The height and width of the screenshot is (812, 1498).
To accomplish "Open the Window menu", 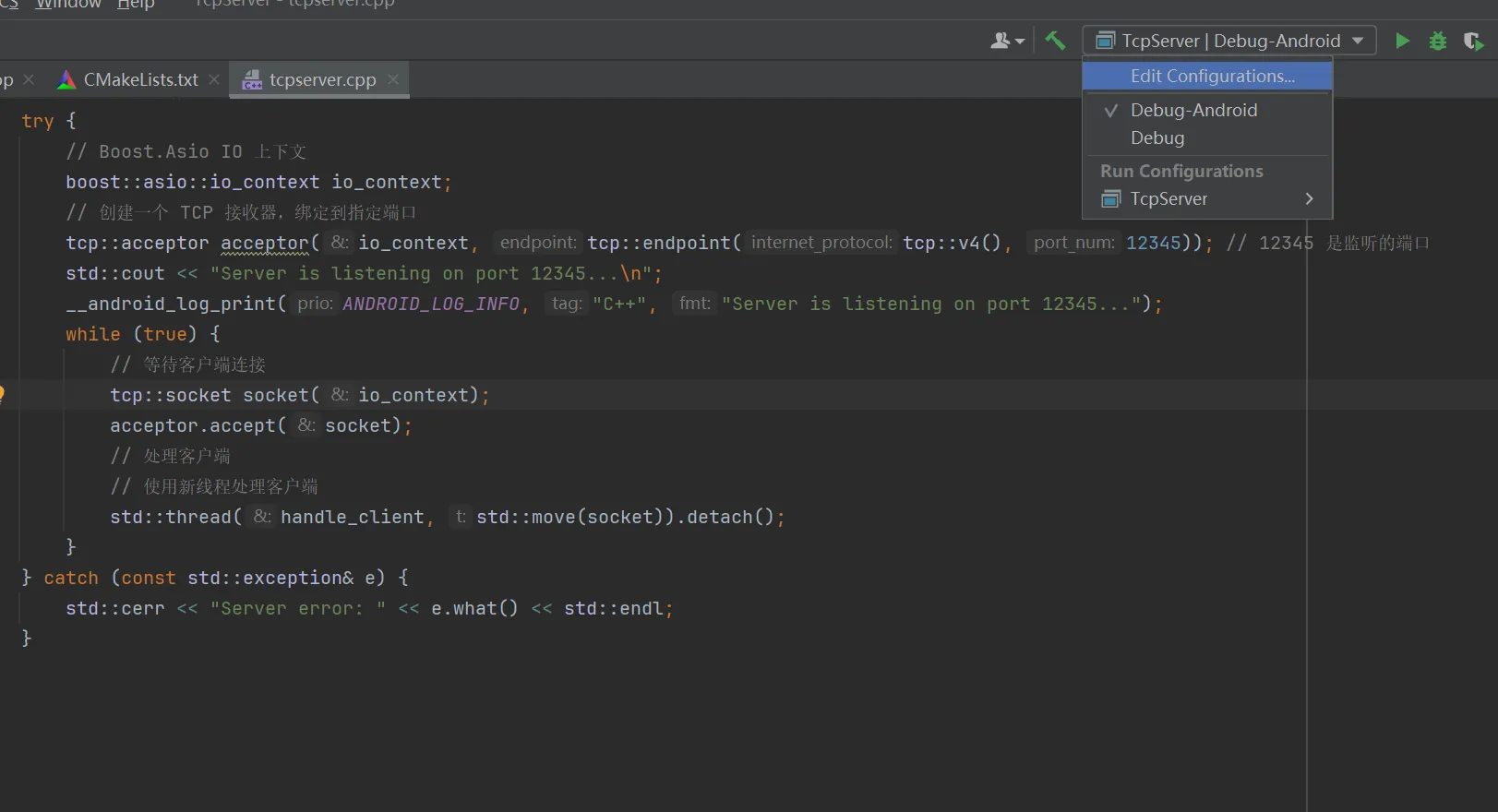I will (x=67, y=5).
